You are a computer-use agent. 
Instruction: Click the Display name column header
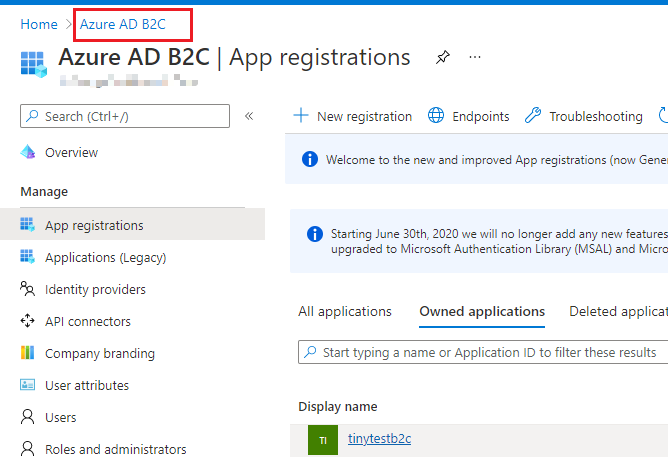tap(338, 406)
